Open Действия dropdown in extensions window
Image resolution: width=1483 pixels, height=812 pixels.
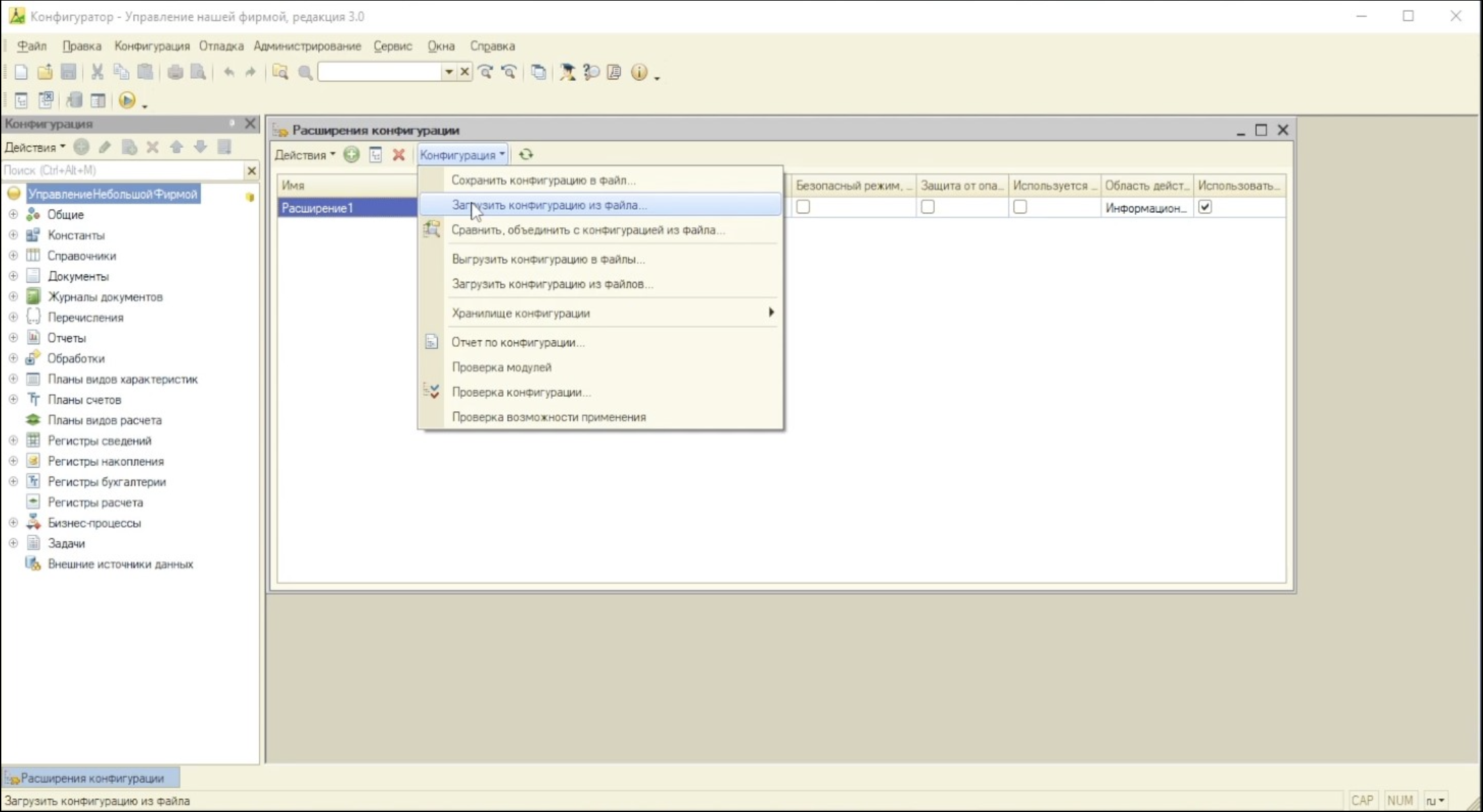pos(305,155)
